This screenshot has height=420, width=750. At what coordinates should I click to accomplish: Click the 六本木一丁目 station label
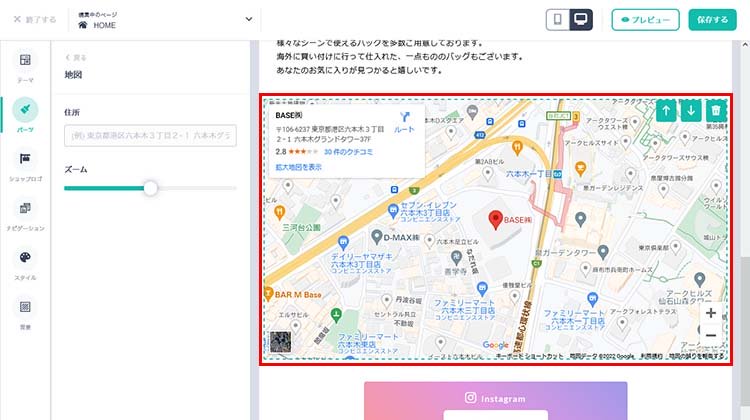(529, 174)
